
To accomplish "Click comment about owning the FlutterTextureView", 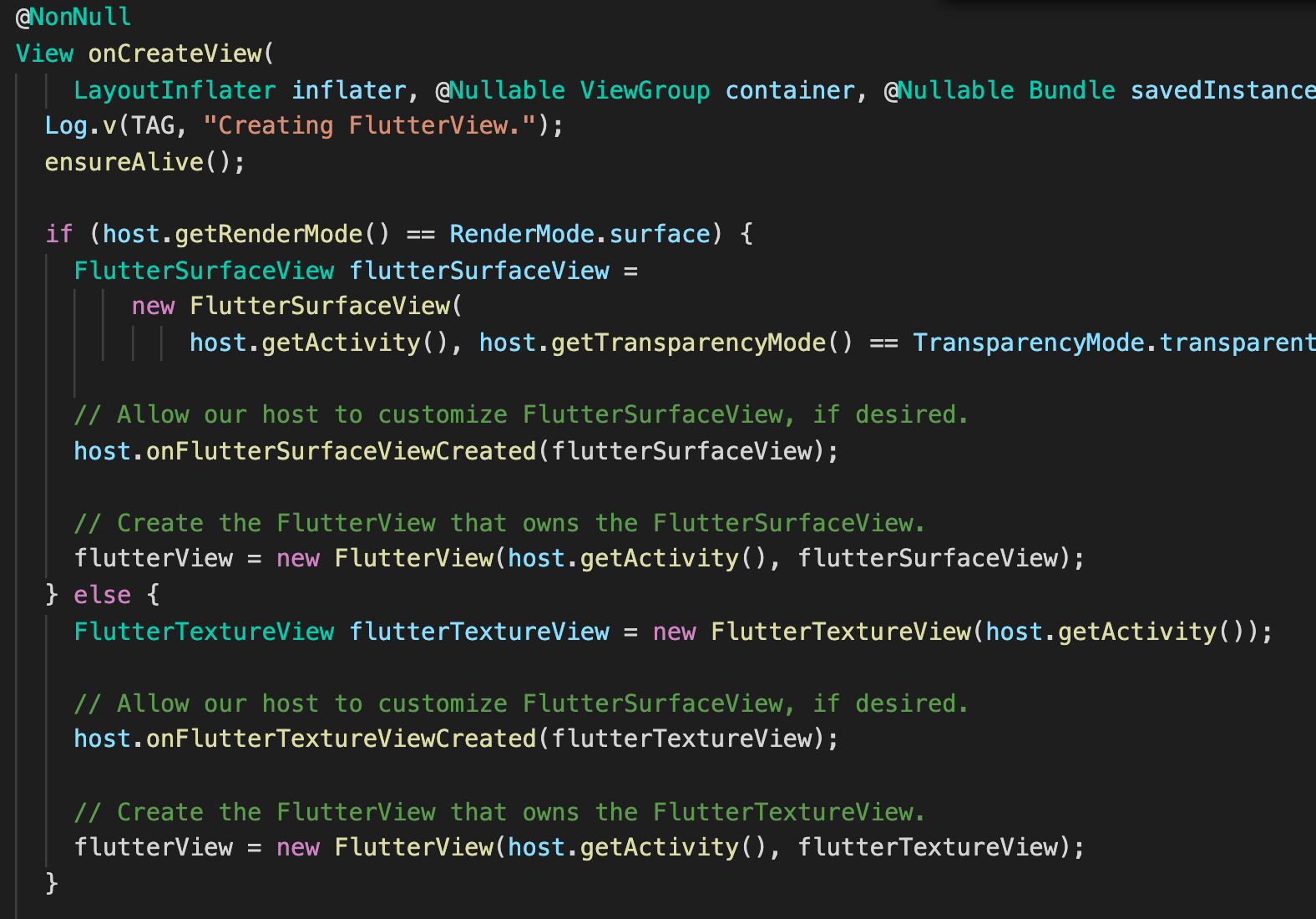I will 499,812.
